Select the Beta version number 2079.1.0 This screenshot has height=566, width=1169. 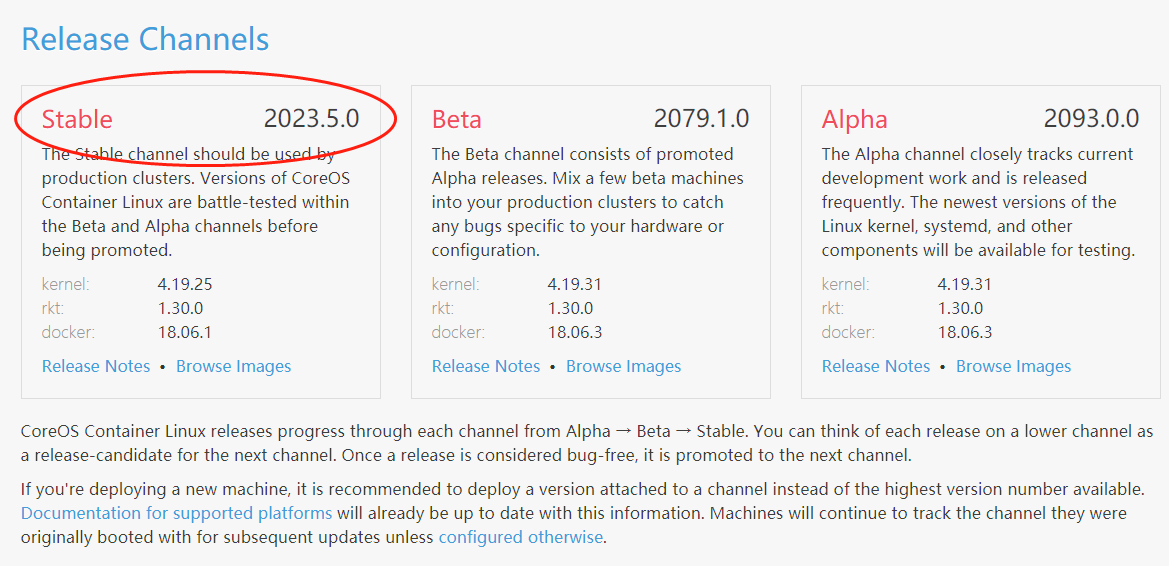click(x=702, y=119)
